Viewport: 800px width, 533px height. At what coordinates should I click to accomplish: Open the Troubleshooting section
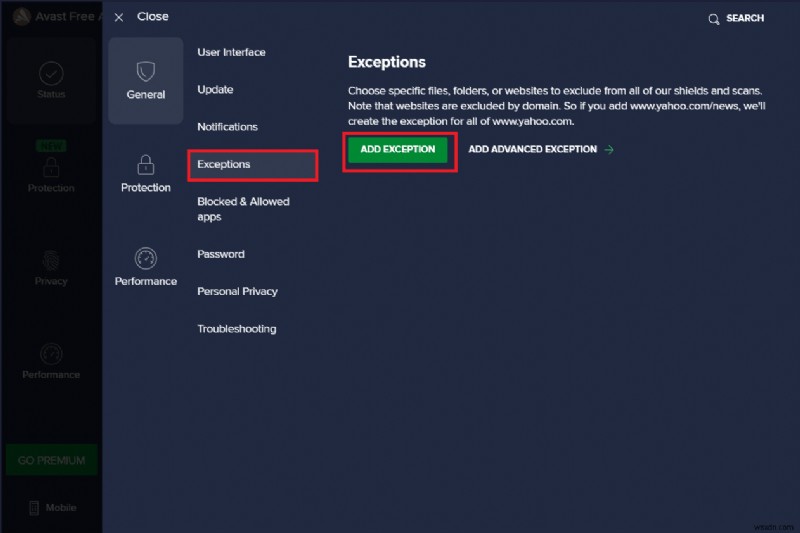point(236,329)
